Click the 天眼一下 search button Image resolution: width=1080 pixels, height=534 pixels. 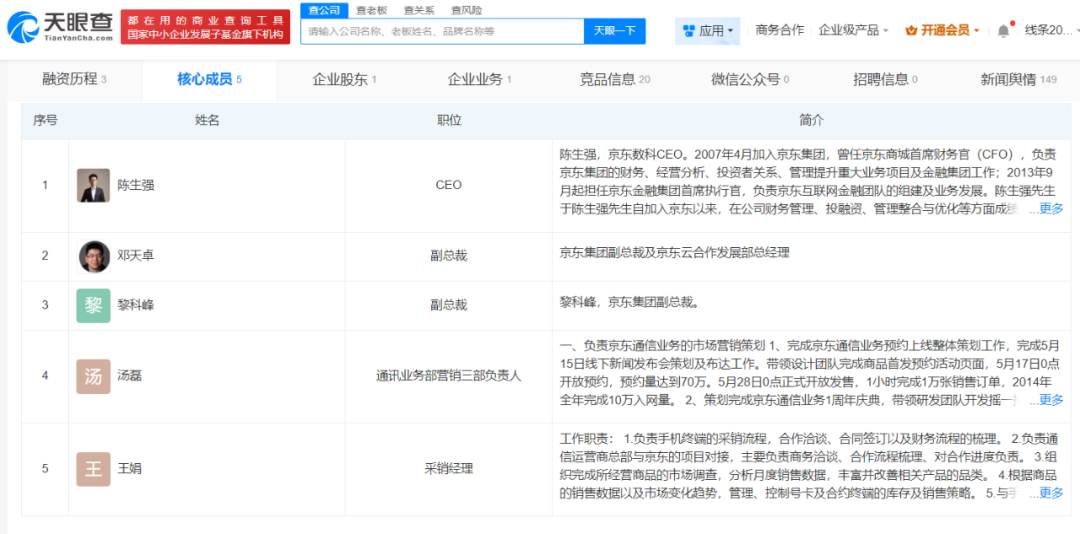click(614, 31)
